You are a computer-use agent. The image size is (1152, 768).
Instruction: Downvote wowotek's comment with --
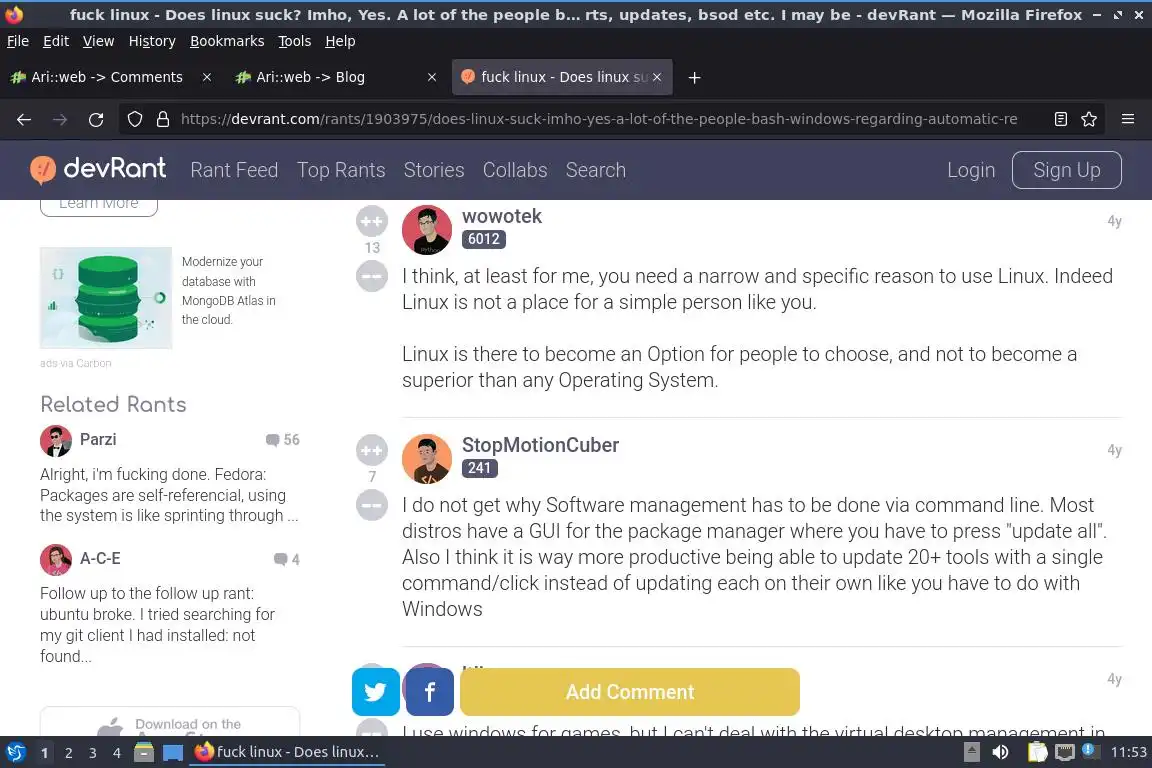372,276
